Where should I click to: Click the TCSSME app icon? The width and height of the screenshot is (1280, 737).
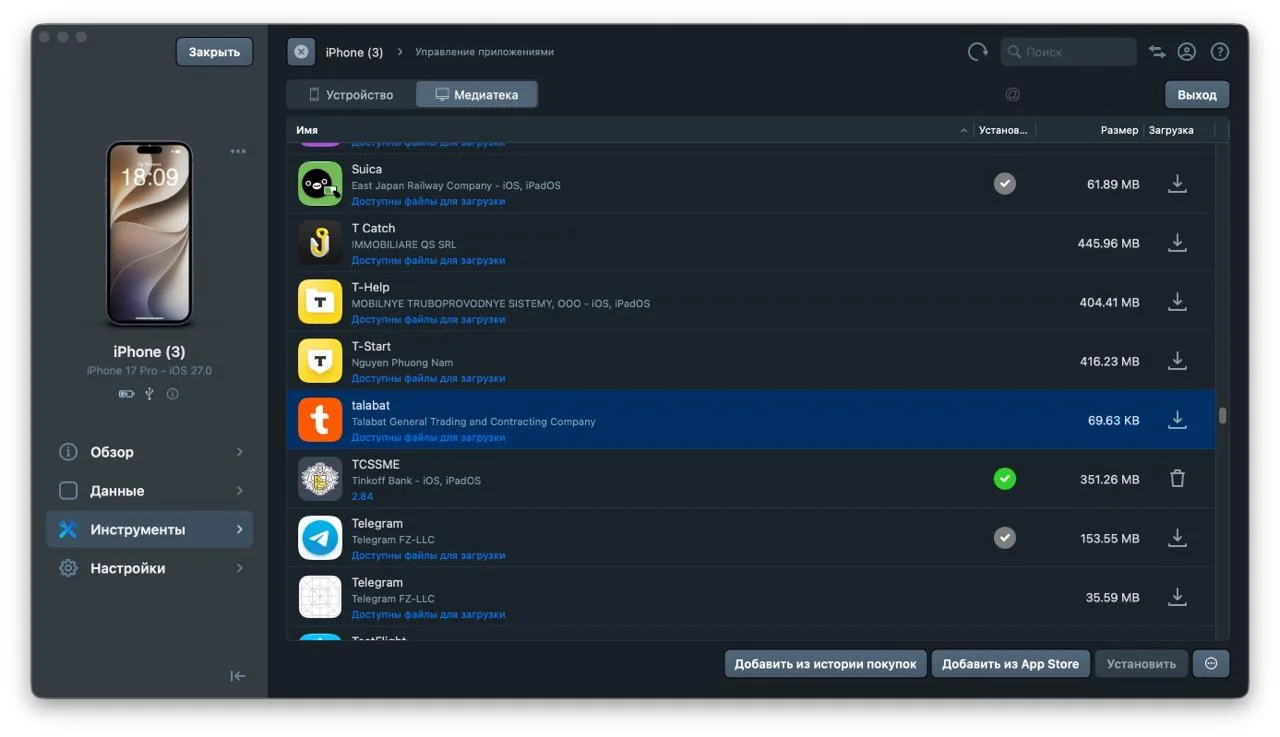pos(320,479)
